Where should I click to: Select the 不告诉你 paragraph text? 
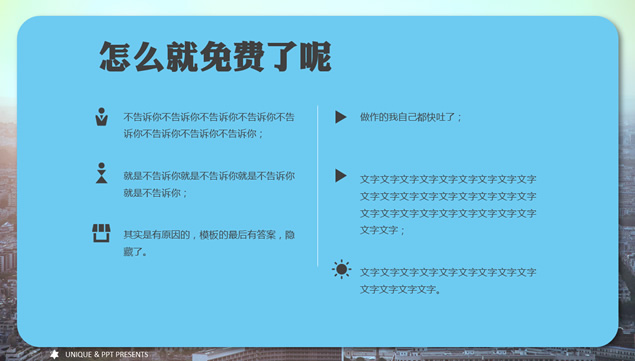point(209,125)
